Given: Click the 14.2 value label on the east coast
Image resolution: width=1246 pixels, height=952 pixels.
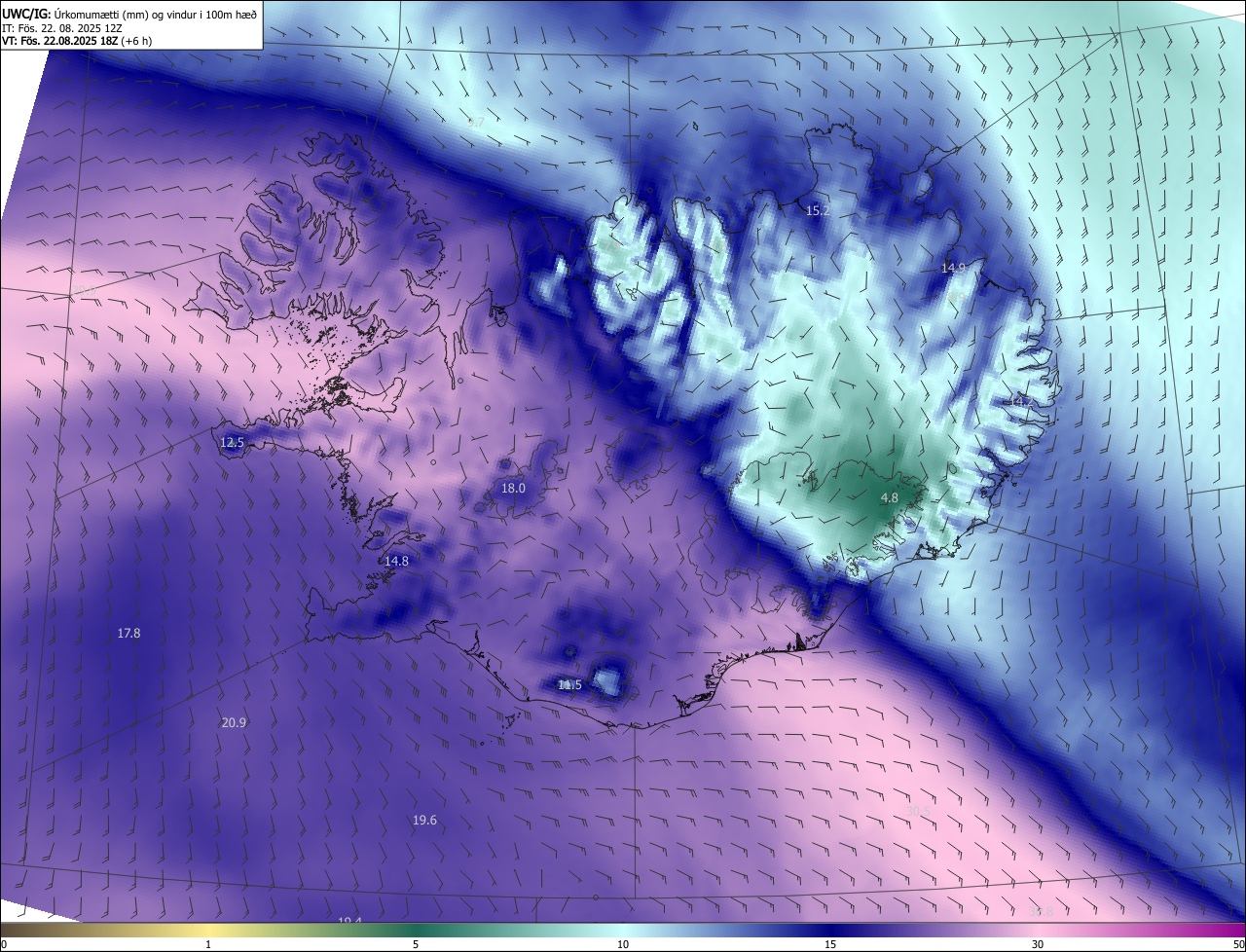Looking at the screenshot, I should click(1021, 401).
